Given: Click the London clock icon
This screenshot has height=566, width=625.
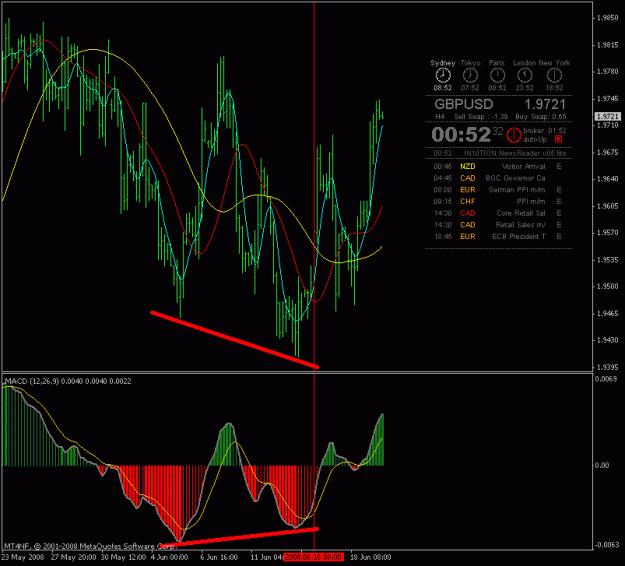Looking at the screenshot, I should tap(525, 75).
